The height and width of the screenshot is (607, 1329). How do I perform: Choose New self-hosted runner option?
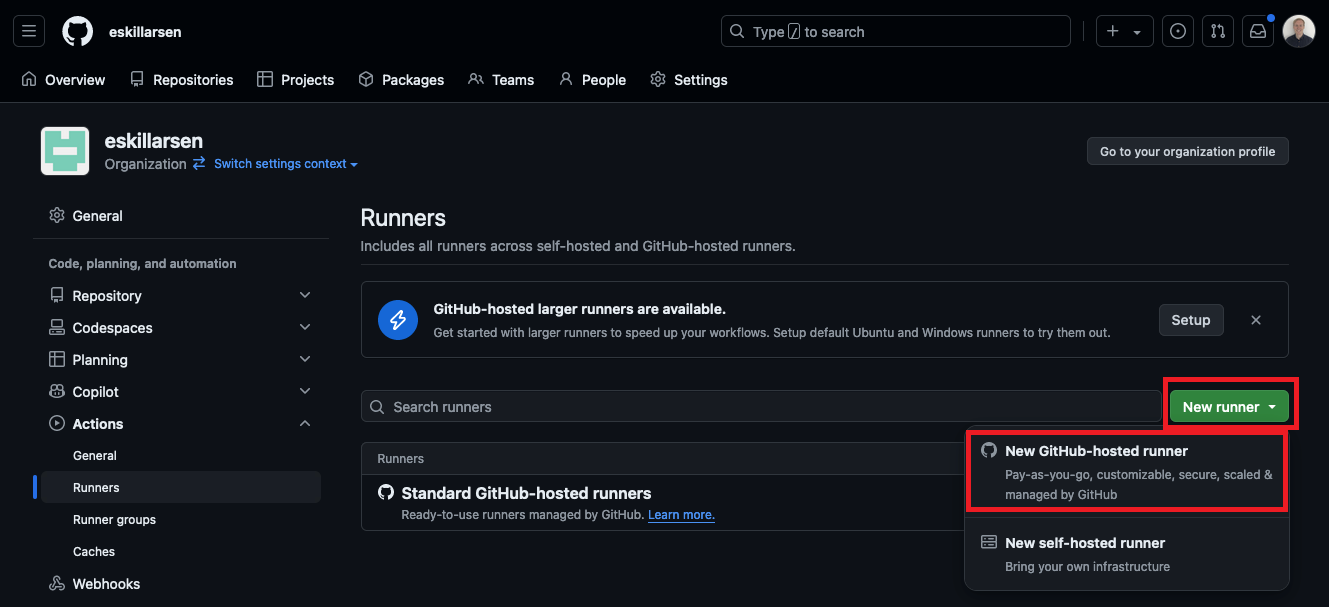pyautogui.click(x=1127, y=554)
